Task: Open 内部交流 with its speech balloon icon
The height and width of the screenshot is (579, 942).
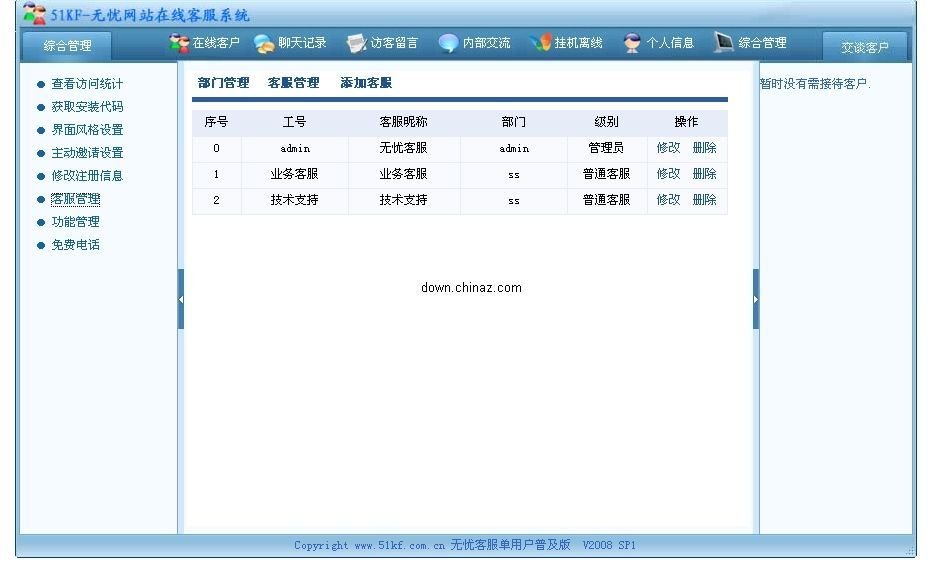Action: [449, 42]
